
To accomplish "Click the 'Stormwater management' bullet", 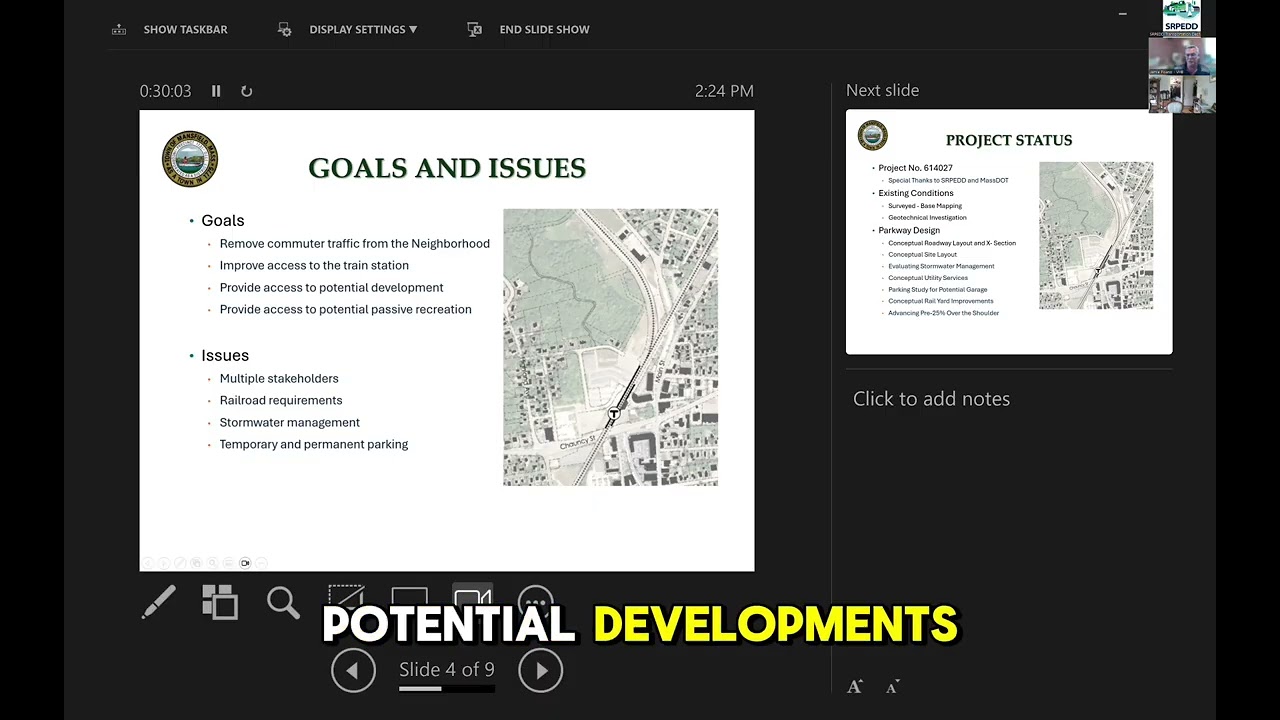I will (x=290, y=423).
